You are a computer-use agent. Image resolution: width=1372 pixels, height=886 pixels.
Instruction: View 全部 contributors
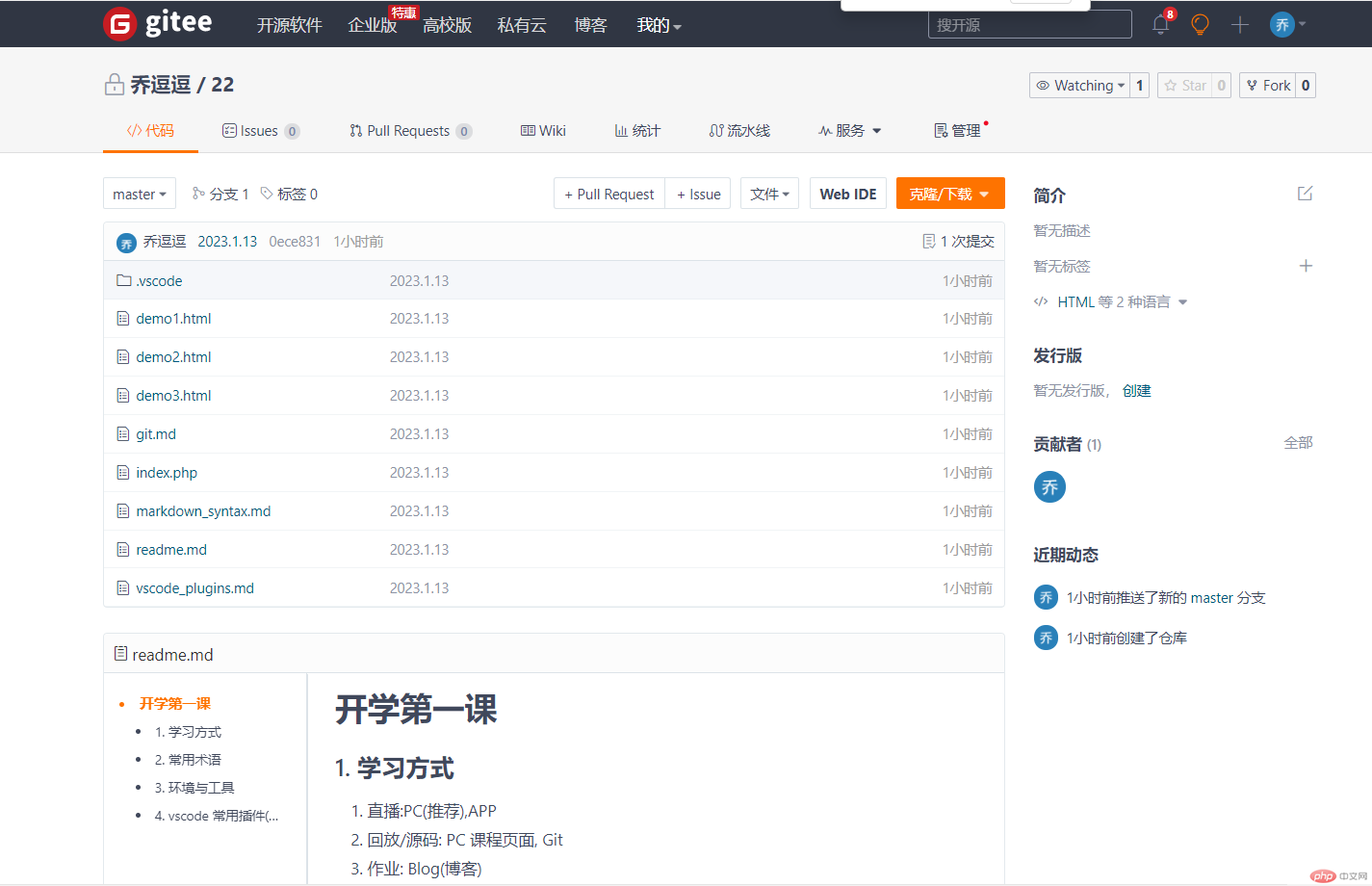click(1299, 443)
